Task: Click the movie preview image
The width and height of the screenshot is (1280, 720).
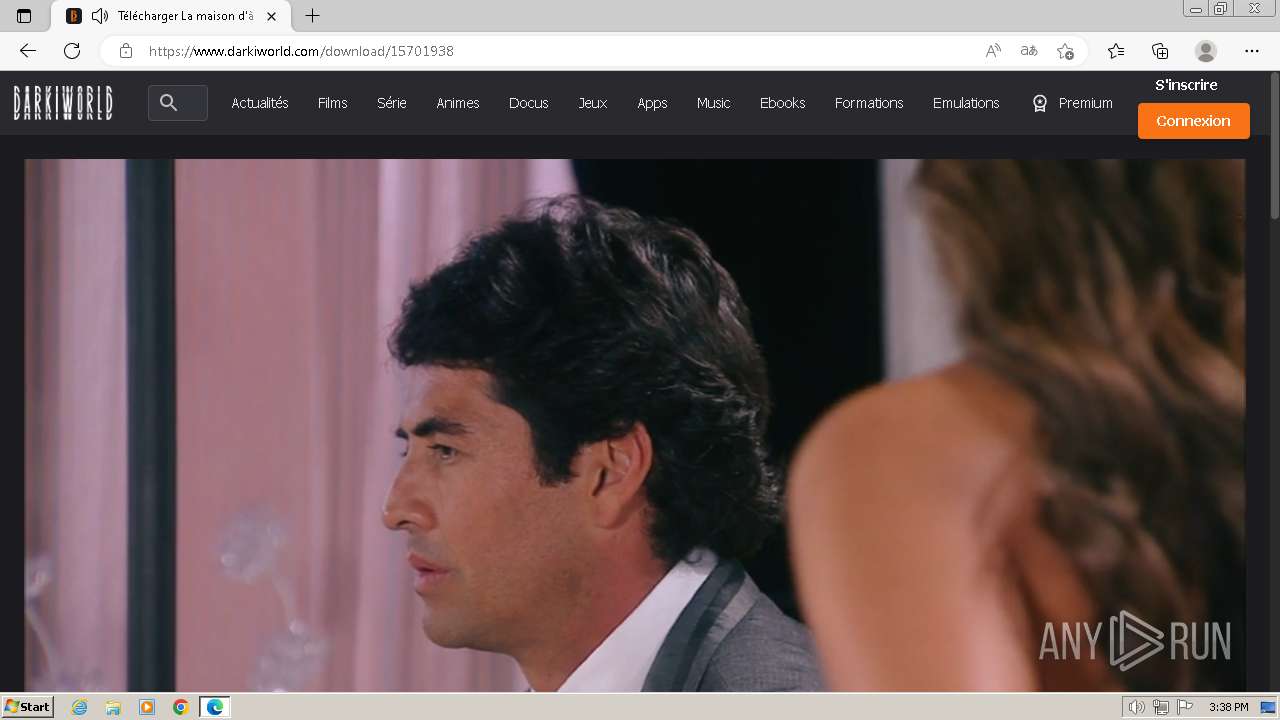Action: pyautogui.click(x=635, y=425)
